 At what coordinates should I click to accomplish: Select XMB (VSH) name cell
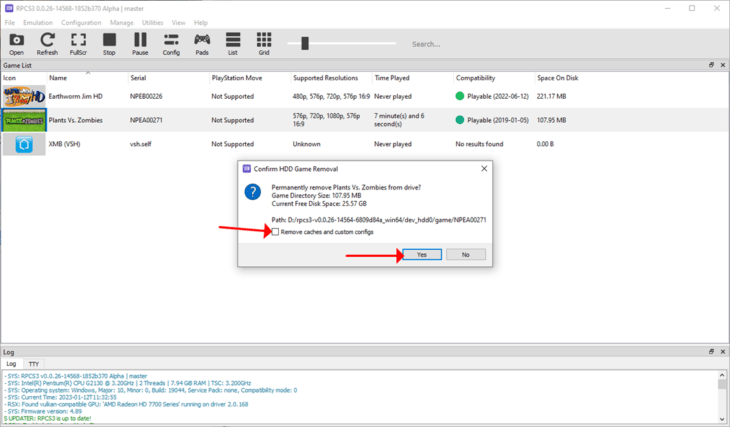64,144
